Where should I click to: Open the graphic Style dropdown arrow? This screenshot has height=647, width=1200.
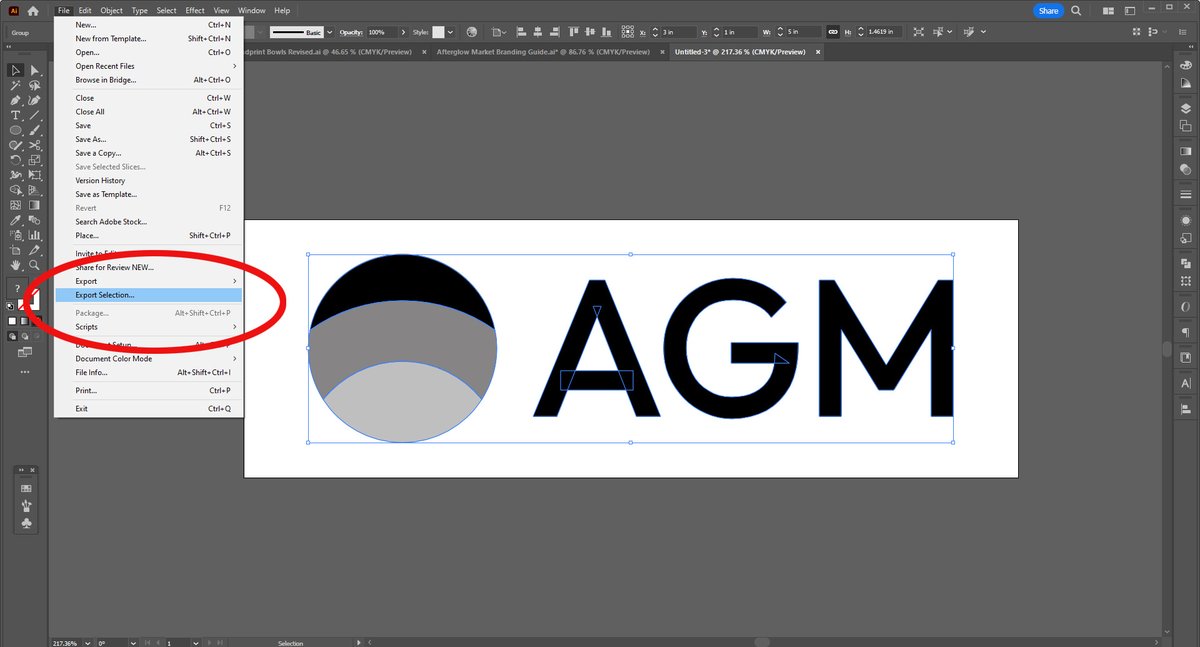coord(451,32)
